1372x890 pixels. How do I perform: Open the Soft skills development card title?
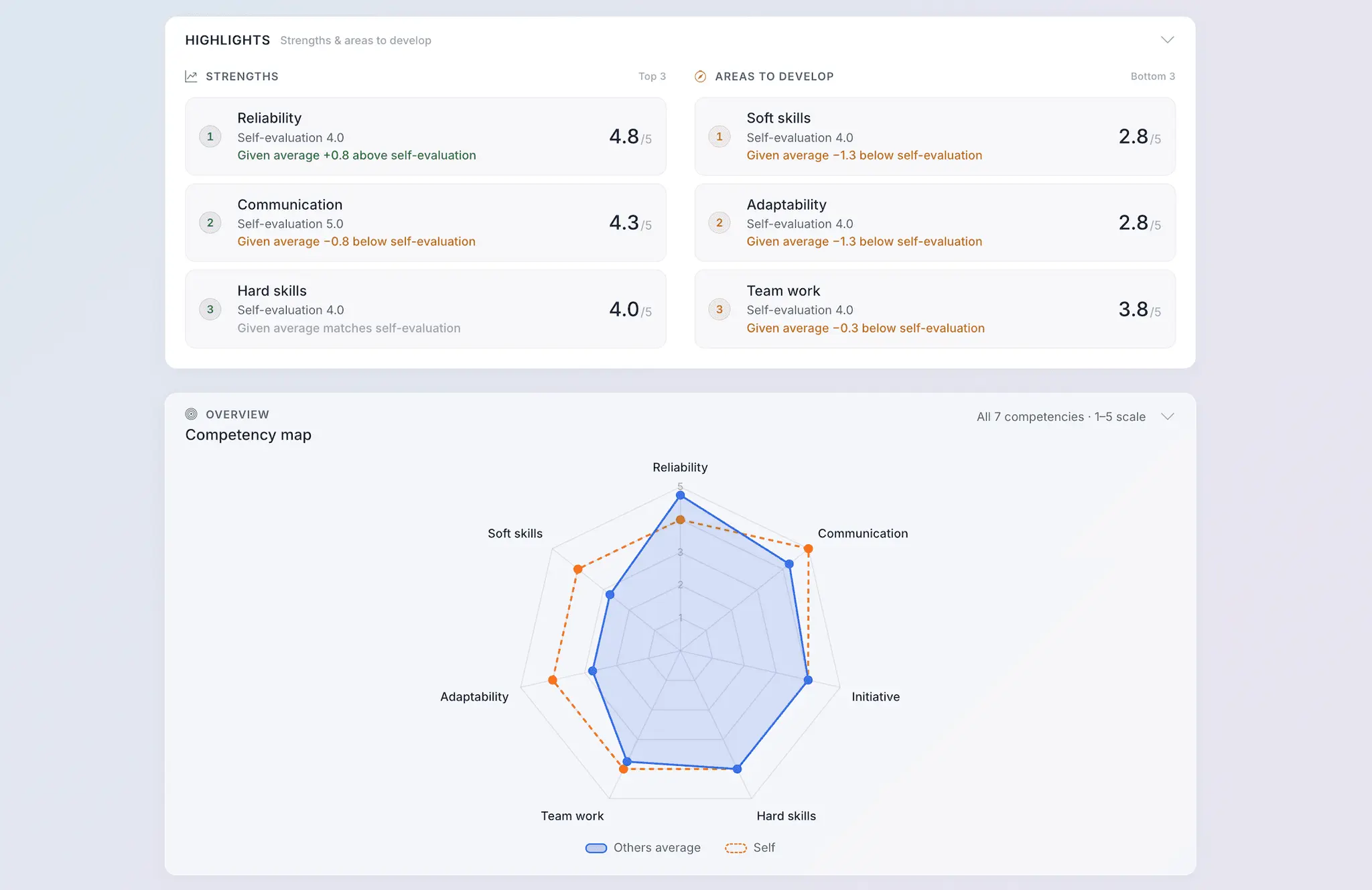point(778,118)
